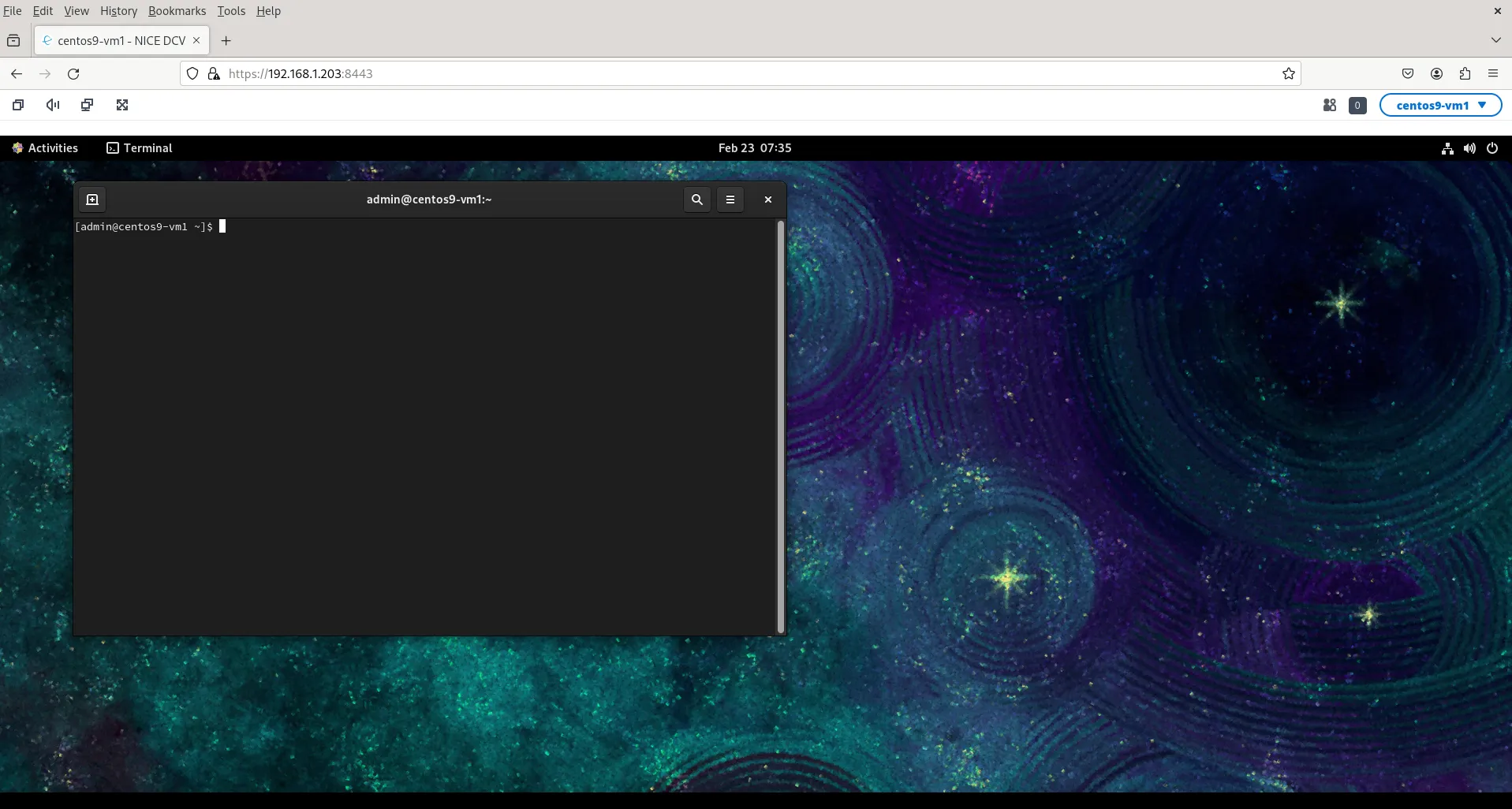Viewport: 1512px width, 809px height.
Task: Click the terminal title admin@centos9-vm1:~
Action: 429,199
